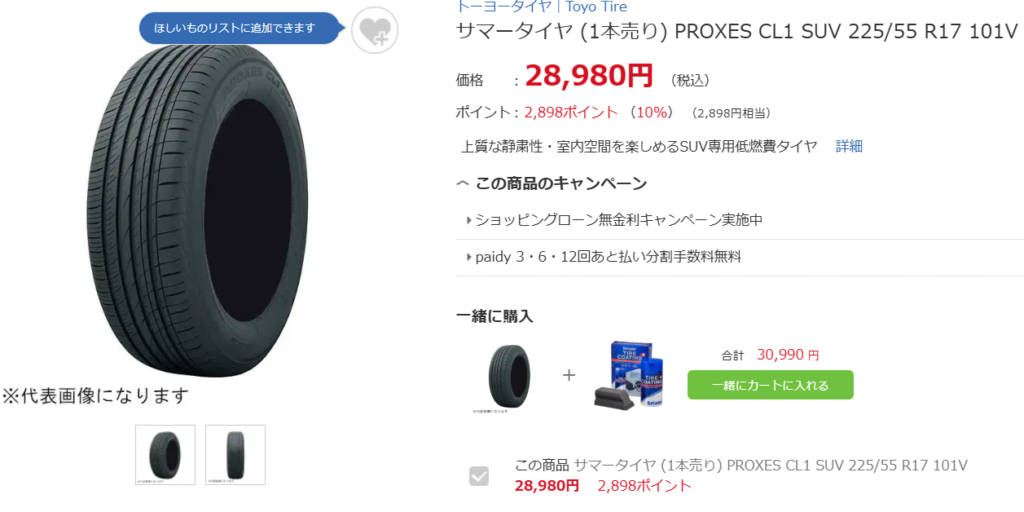Image resolution: width=1024 pixels, height=512 pixels.
Task: Collapse the この商品のキャンペーン section
Action: pyautogui.click(x=552, y=184)
